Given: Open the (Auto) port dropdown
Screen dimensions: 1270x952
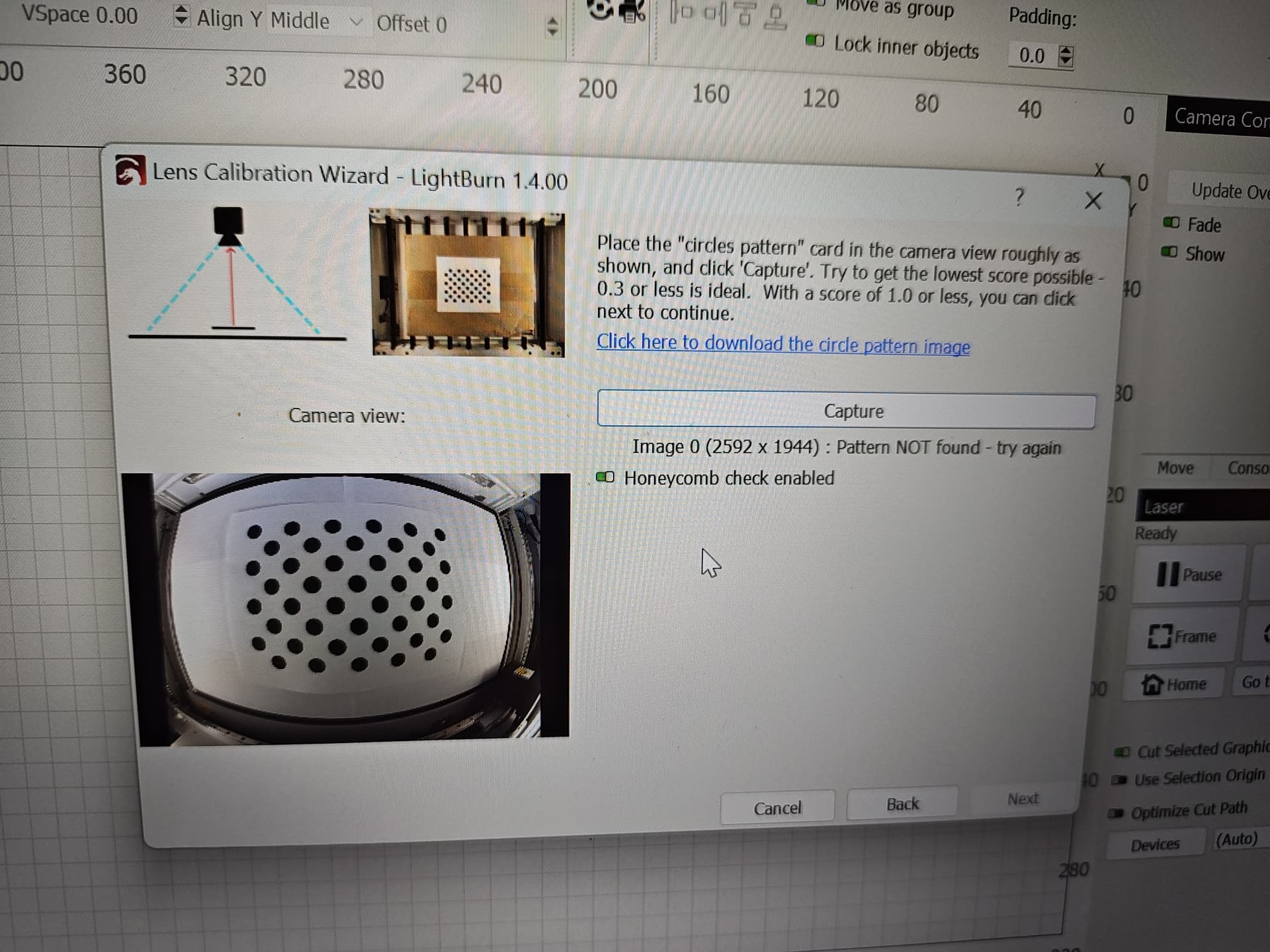Looking at the screenshot, I should click(1240, 839).
